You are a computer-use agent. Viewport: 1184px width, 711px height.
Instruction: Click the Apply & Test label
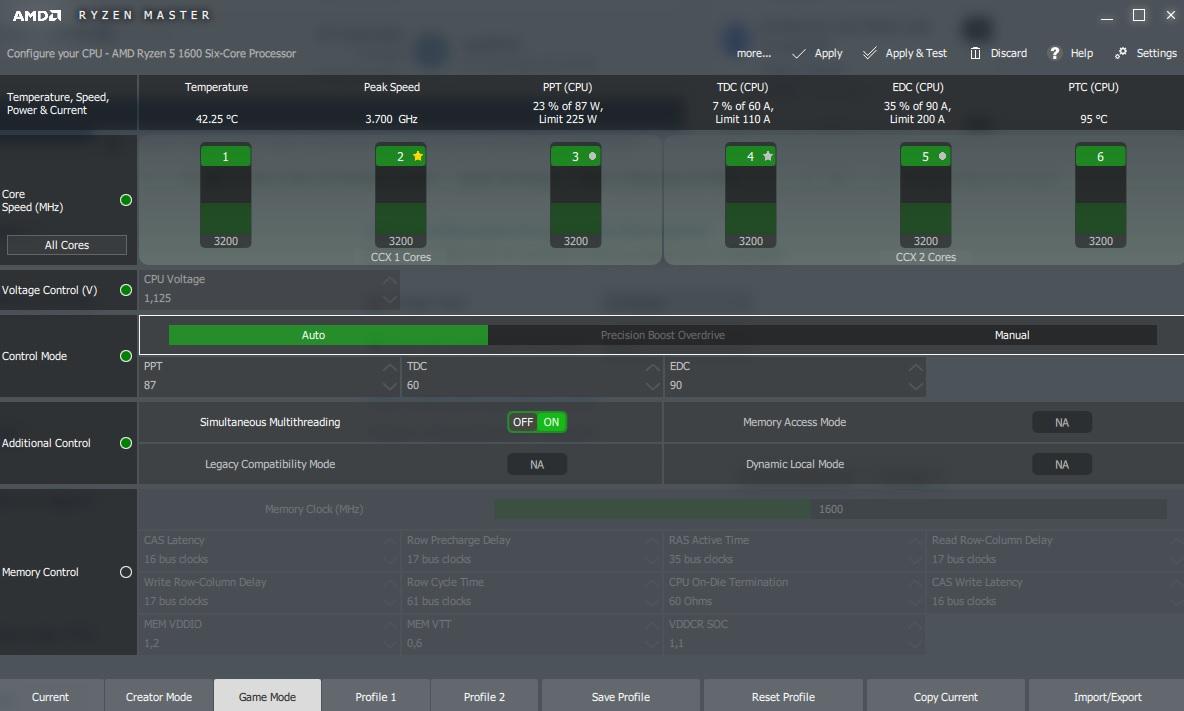coord(916,54)
